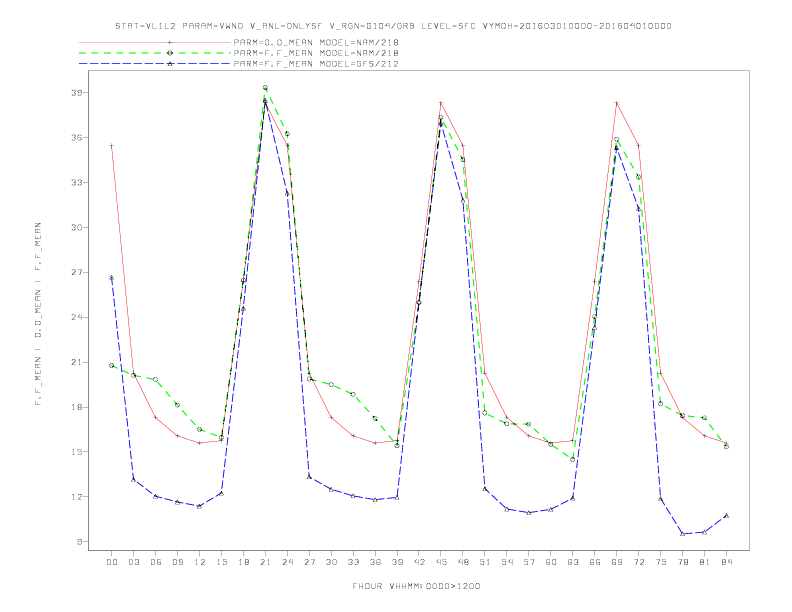792x612 pixels.
Task: Click the blue dashed legend line sample
Action: click(x=155, y=64)
